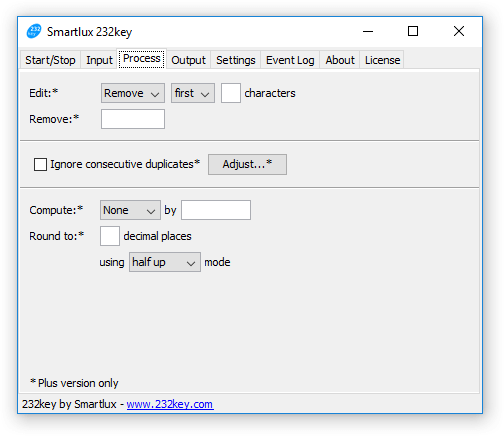Click the 'characters' label text
This screenshot has height=436, width=504.
[270, 93]
